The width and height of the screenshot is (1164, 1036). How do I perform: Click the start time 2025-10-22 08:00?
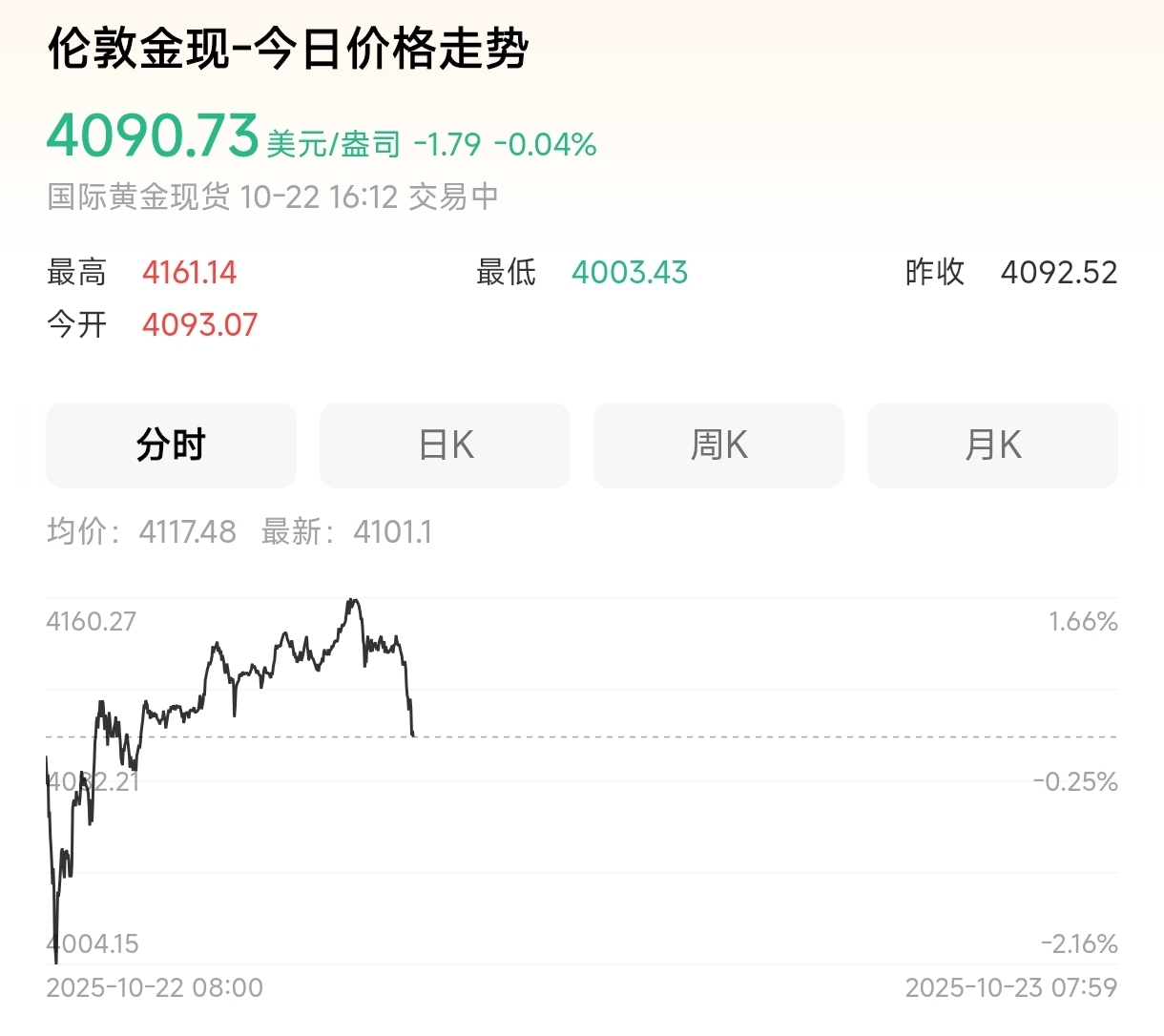(155, 987)
